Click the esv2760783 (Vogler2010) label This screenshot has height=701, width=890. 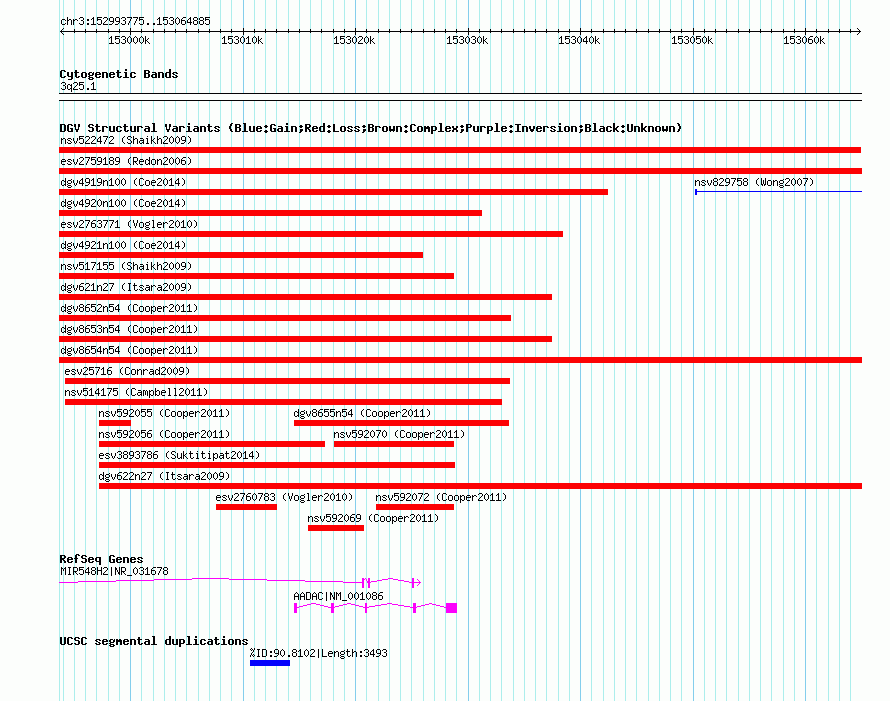[284, 497]
